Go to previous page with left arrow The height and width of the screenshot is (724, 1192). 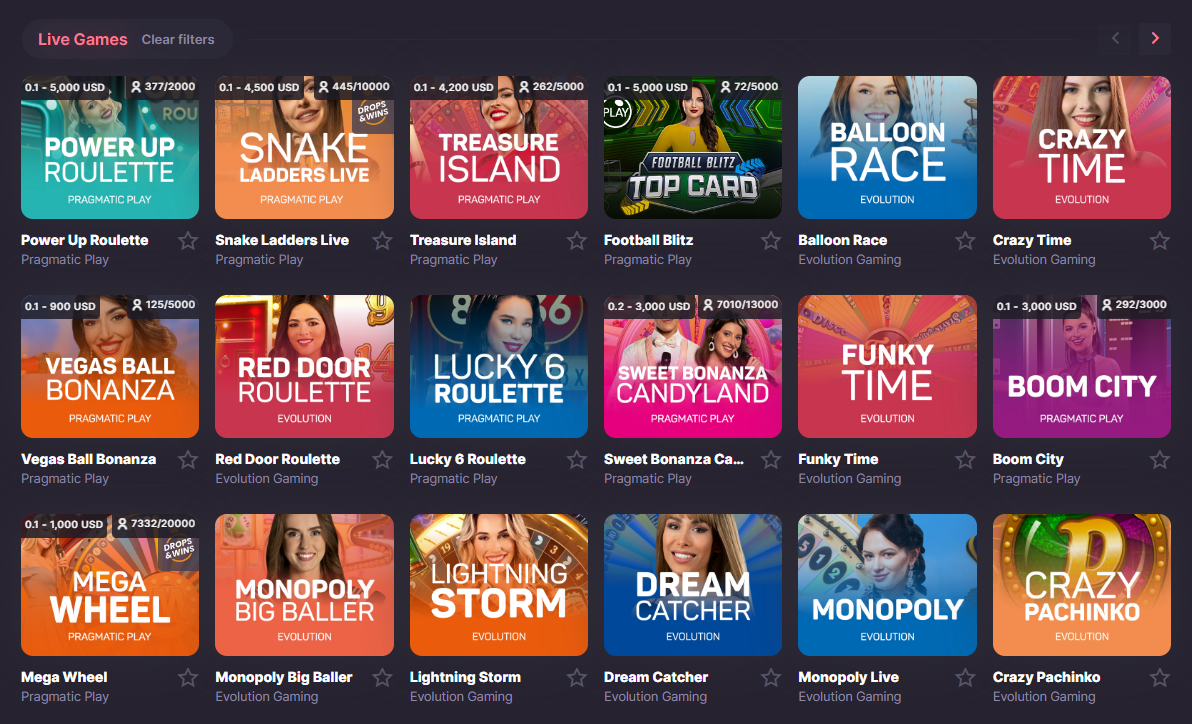[x=1115, y=38]
